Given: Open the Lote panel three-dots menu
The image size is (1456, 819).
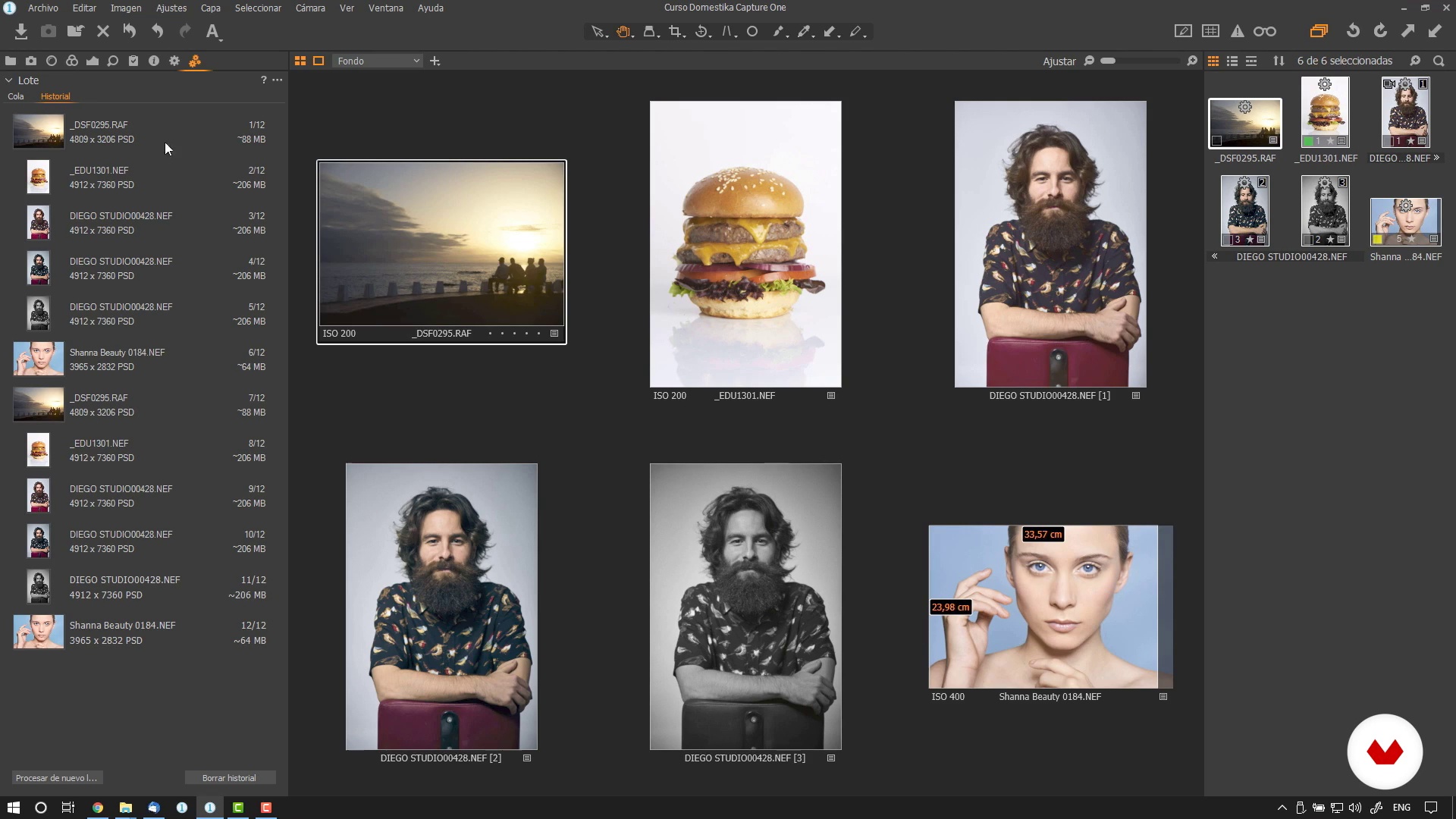Looking at the screenshot, I should tap(278, 80).
